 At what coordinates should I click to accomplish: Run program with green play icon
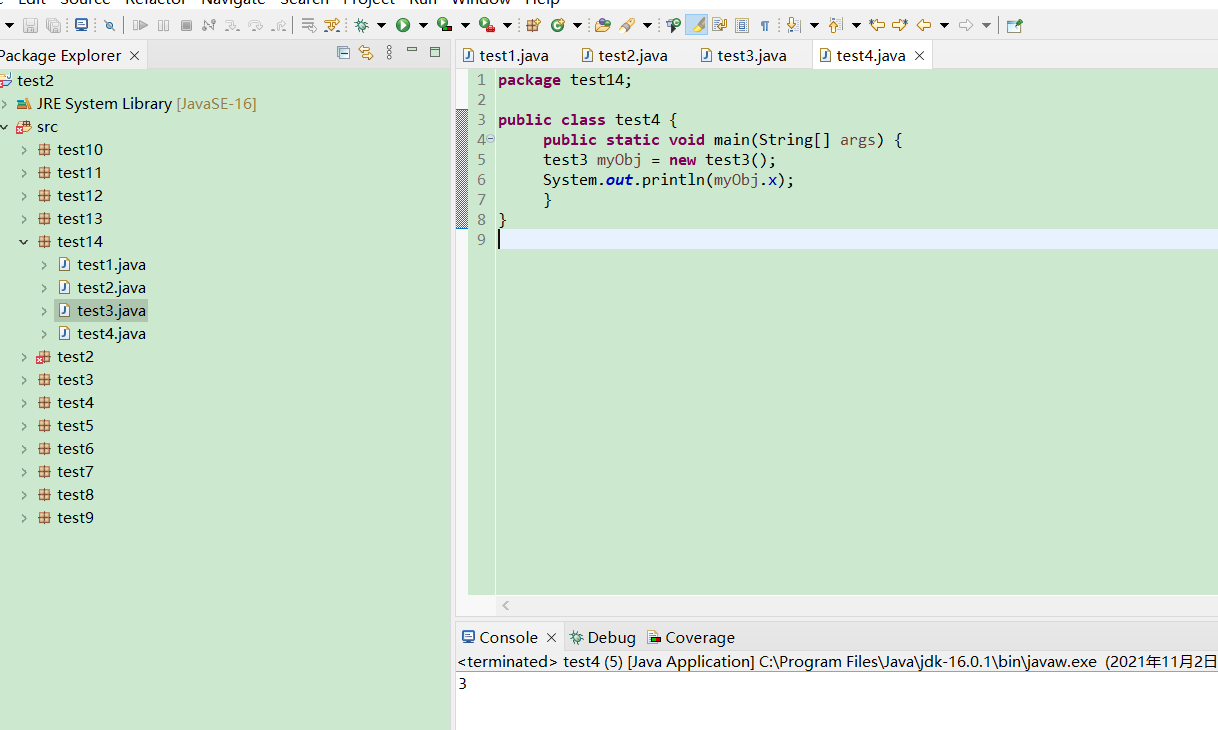[x=402, y=25]
